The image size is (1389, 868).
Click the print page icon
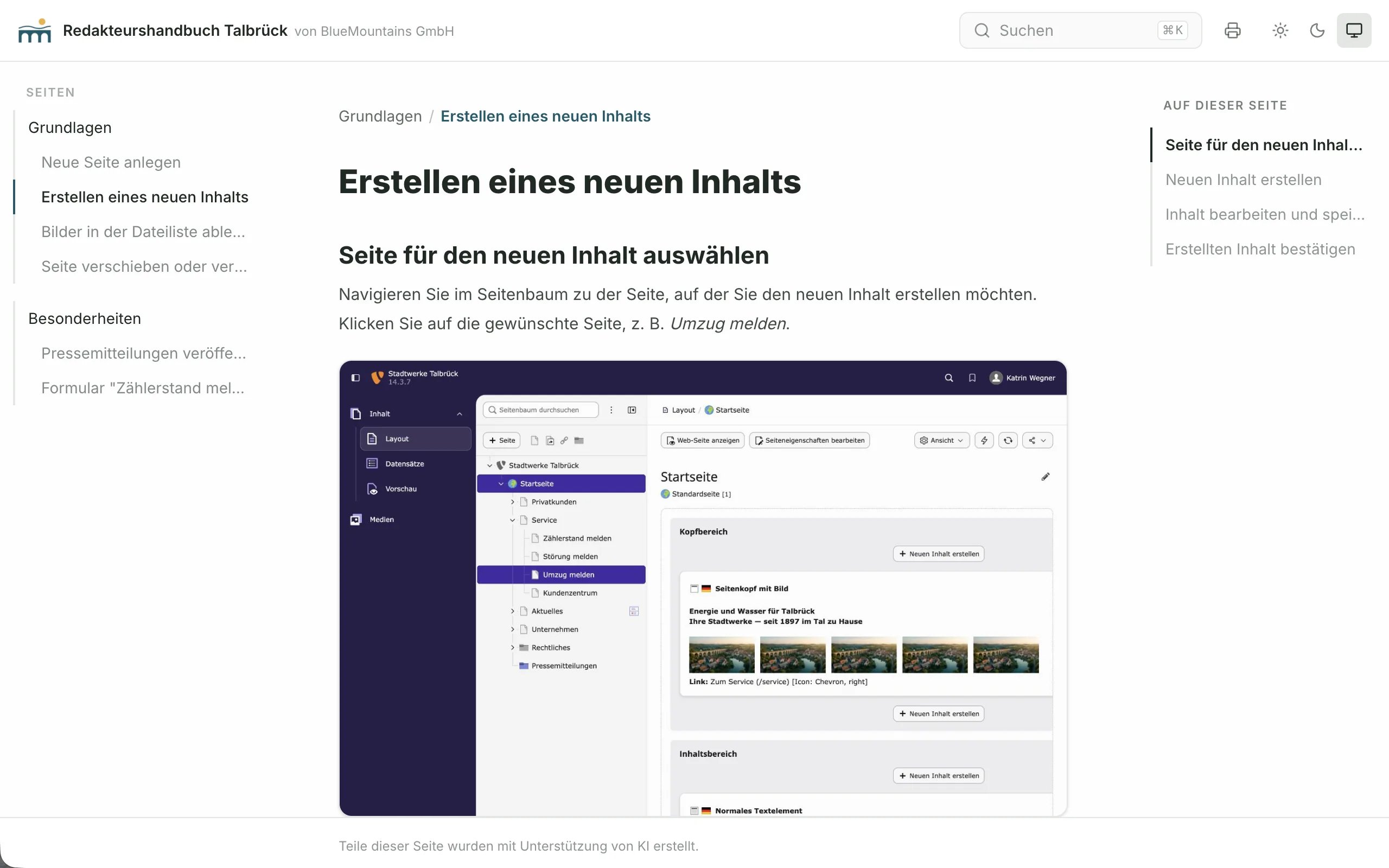click(1232, 30)
